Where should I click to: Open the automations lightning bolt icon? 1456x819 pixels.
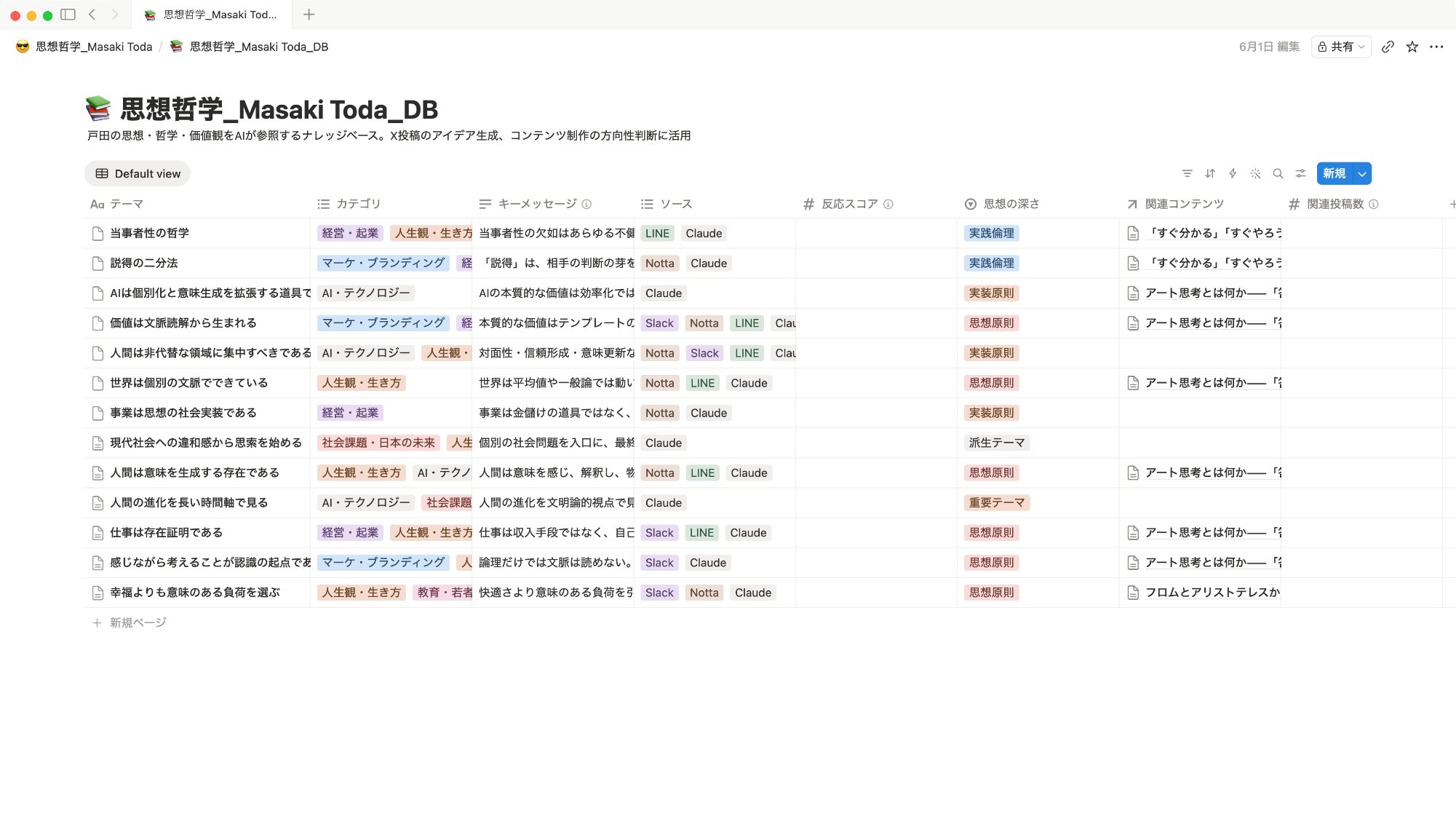(1233, 173)
